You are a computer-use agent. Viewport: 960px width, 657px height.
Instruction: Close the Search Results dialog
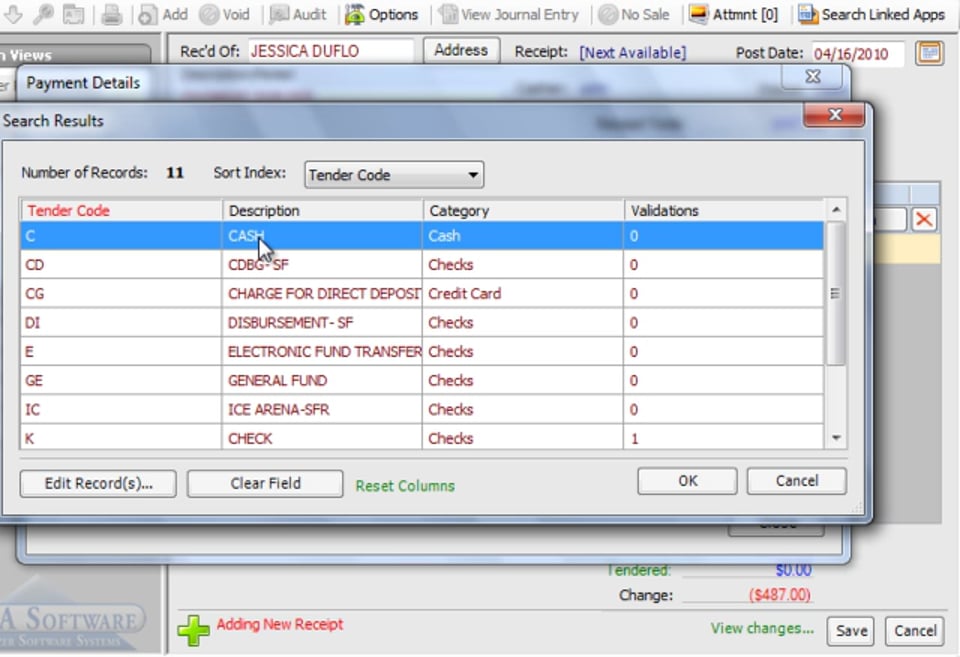(834, 115)
